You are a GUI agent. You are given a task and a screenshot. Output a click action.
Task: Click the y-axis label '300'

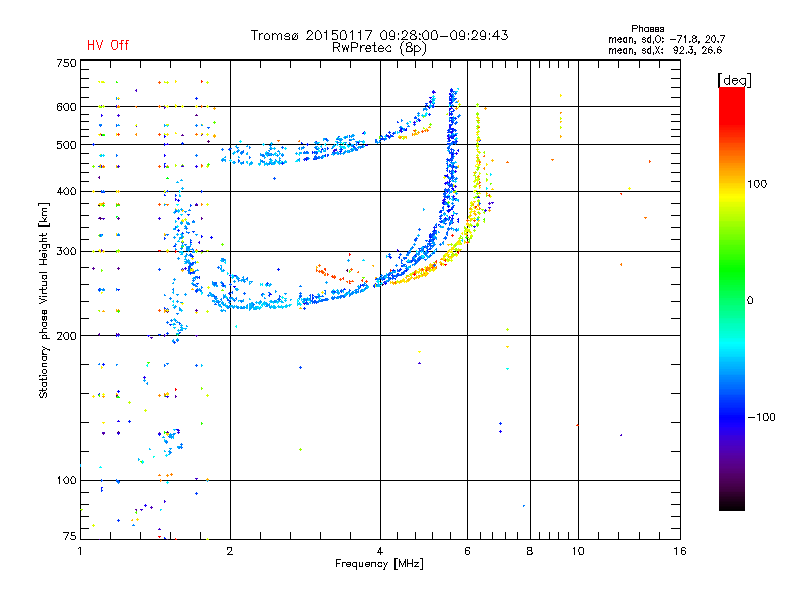pos(67,252)
